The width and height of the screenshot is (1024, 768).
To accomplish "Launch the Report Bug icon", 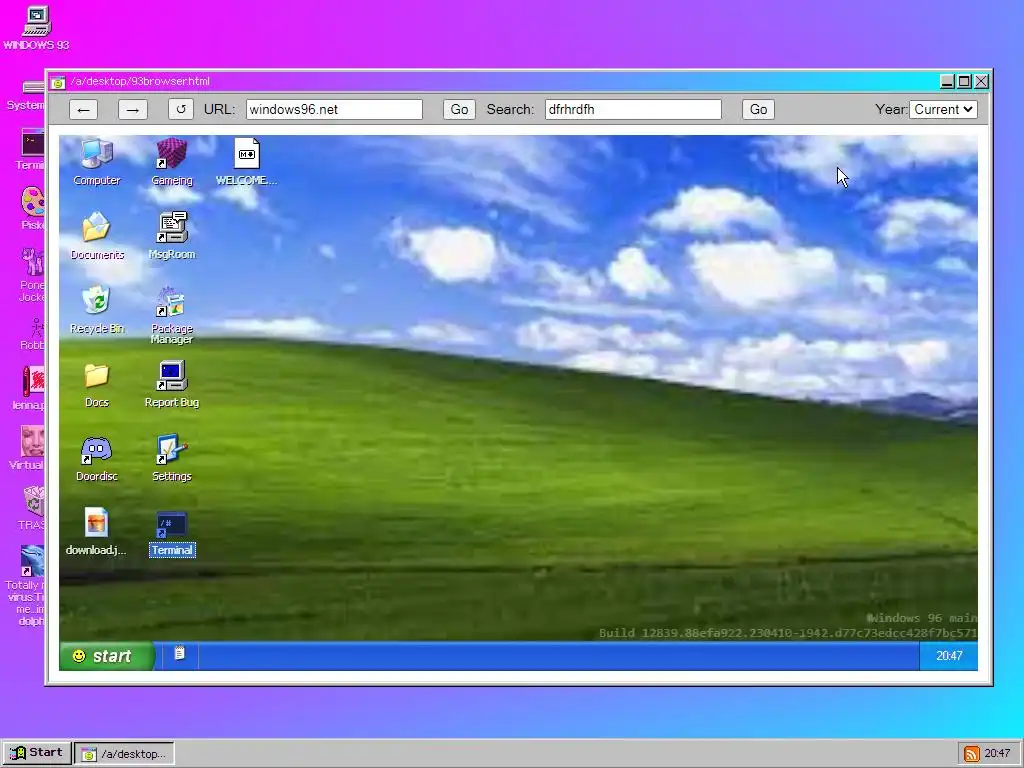I will click(x=172, y=384).
